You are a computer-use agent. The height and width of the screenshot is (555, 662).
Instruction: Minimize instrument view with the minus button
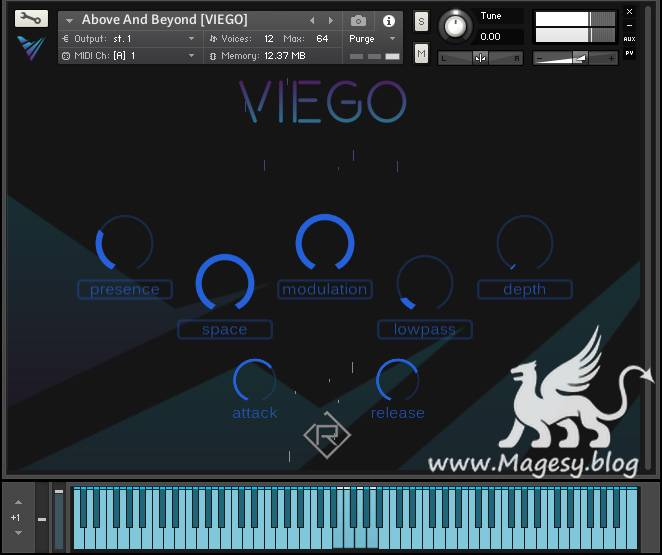629,25
